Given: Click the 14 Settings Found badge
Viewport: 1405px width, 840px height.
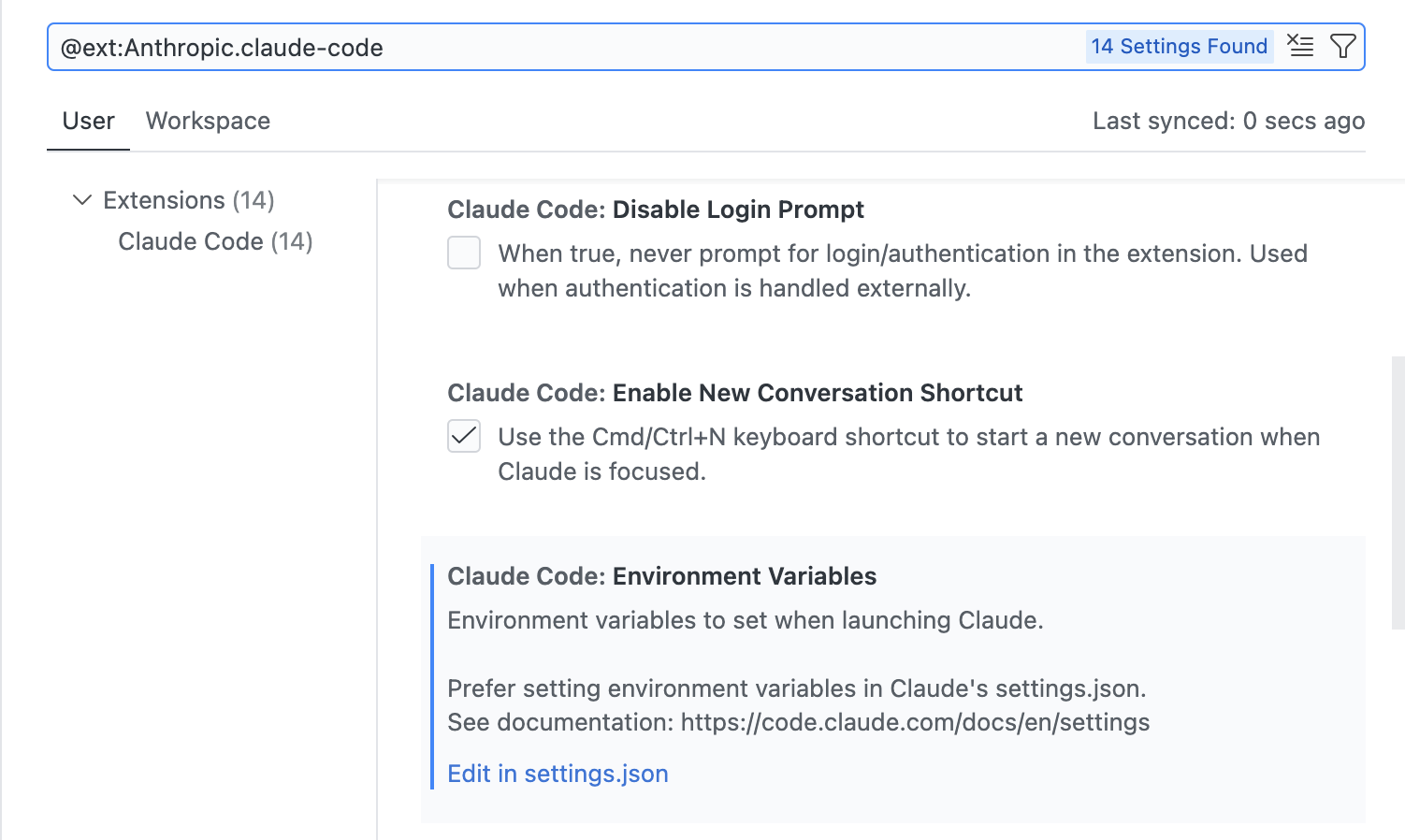Looking at the screenshot, I should click(1179, 47).
